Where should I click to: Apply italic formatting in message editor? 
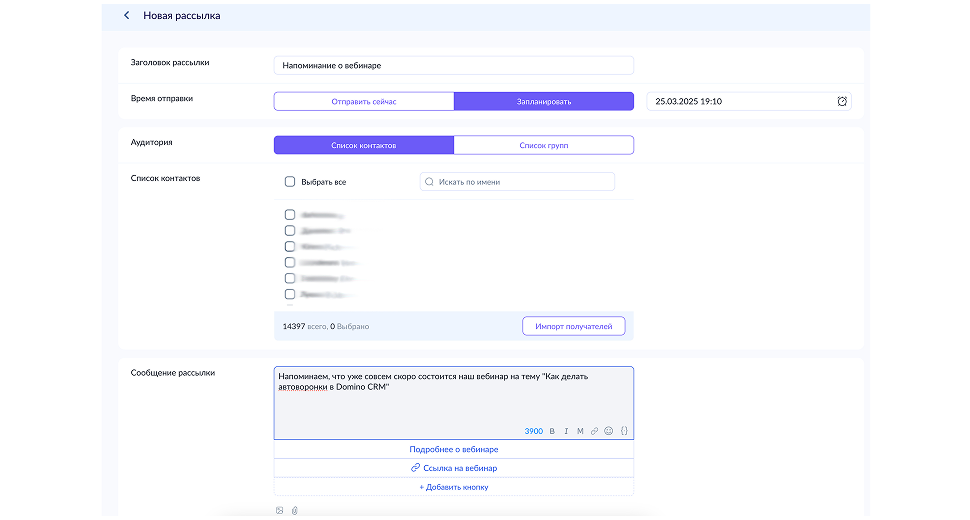coord(566,431)
